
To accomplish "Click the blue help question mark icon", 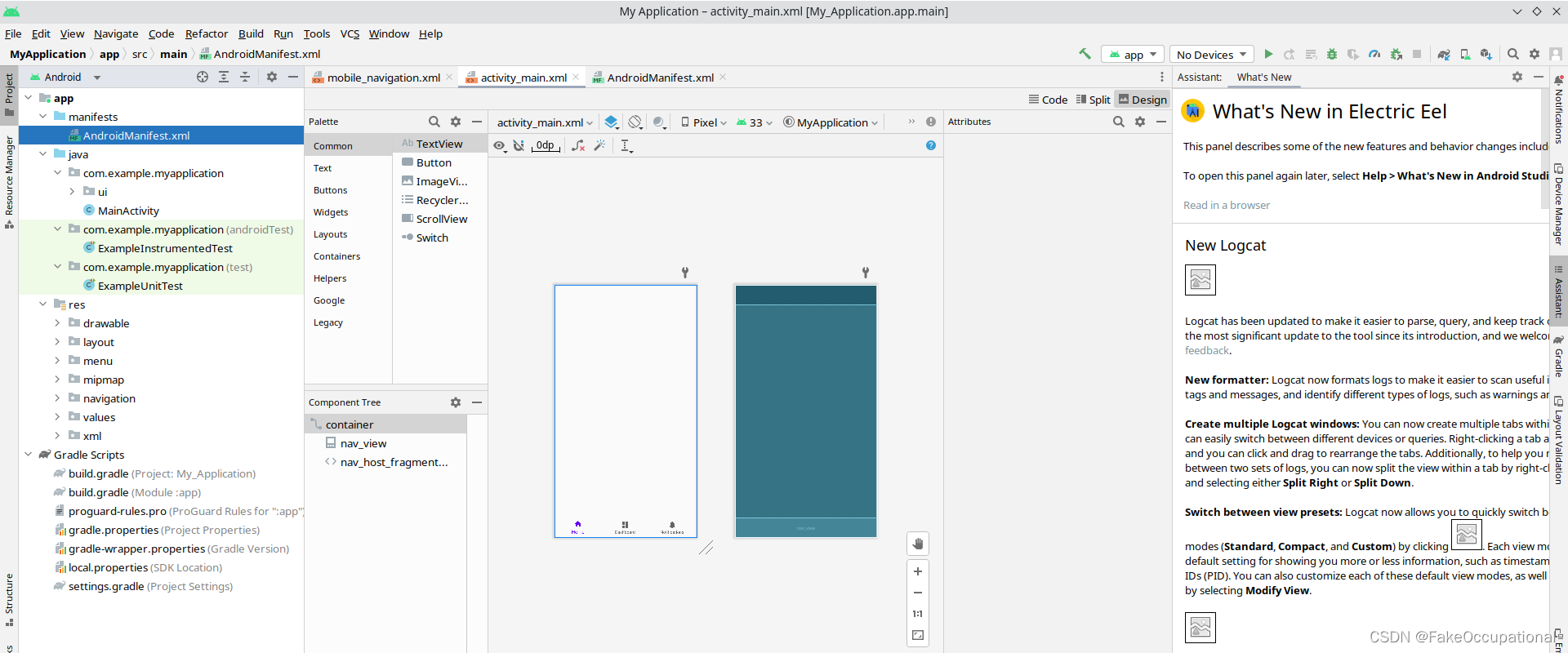I will coord(931,145).
